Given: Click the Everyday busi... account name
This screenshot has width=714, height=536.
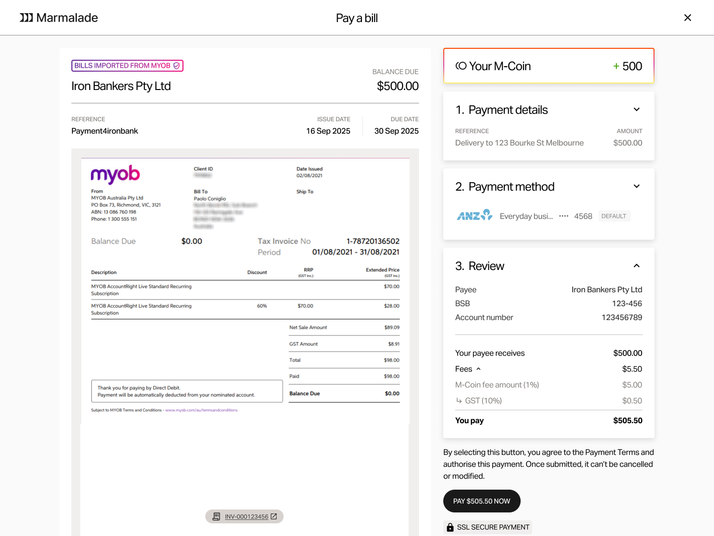Looking at the screenshot, I should [526, 216].
